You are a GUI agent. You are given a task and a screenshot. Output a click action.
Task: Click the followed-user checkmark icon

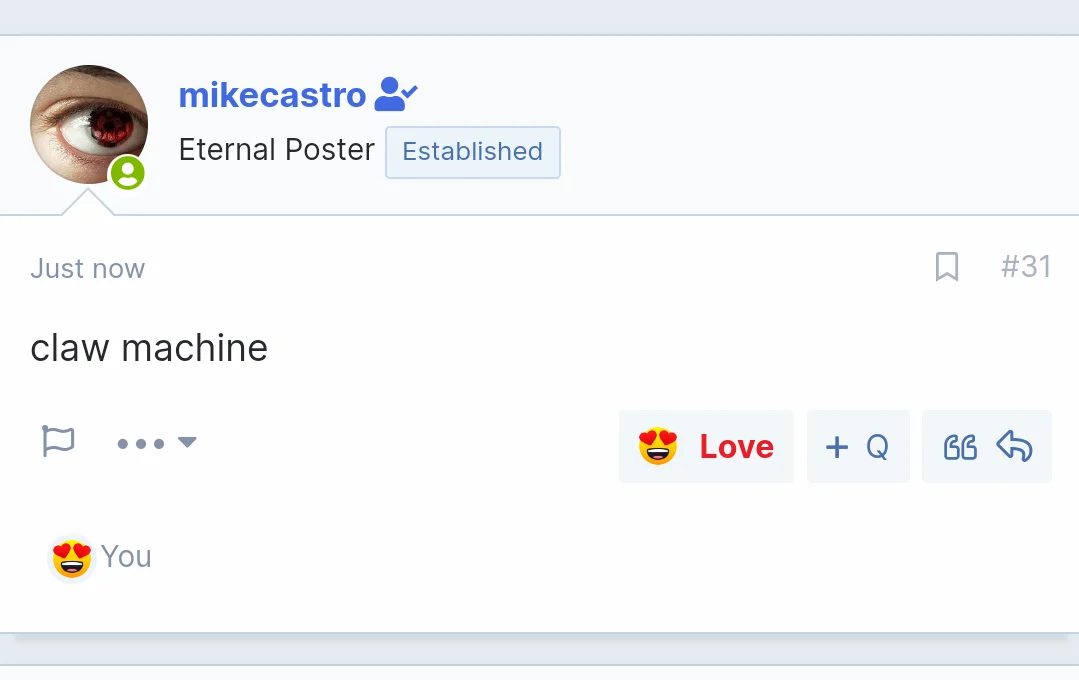396,94
